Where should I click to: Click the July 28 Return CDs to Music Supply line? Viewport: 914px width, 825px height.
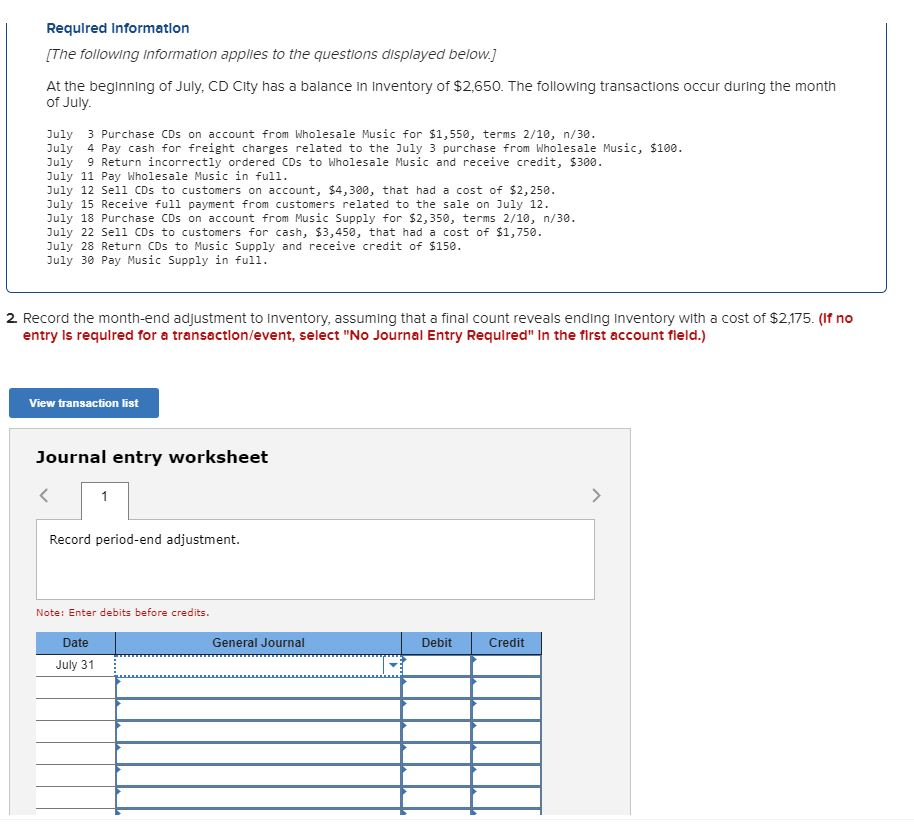tap(254, 247)
